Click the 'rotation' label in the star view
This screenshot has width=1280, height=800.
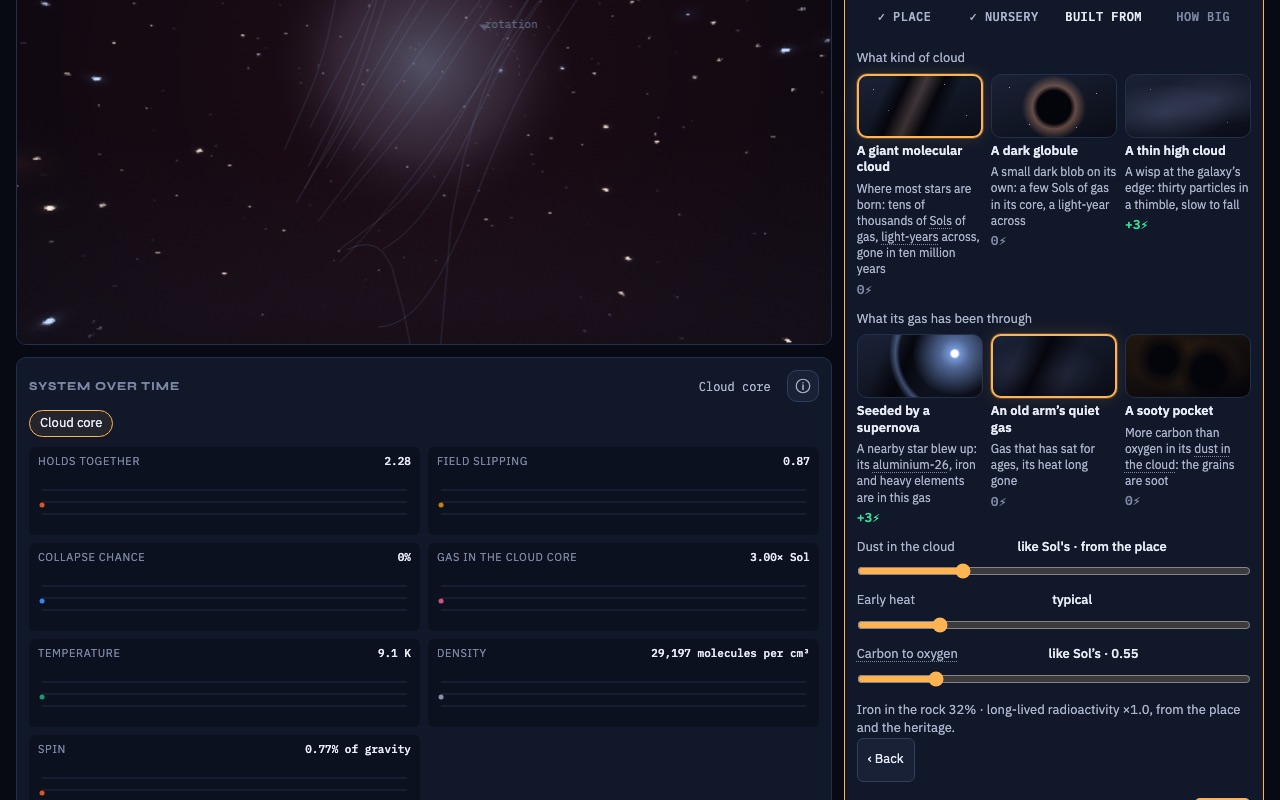point(511,25)
